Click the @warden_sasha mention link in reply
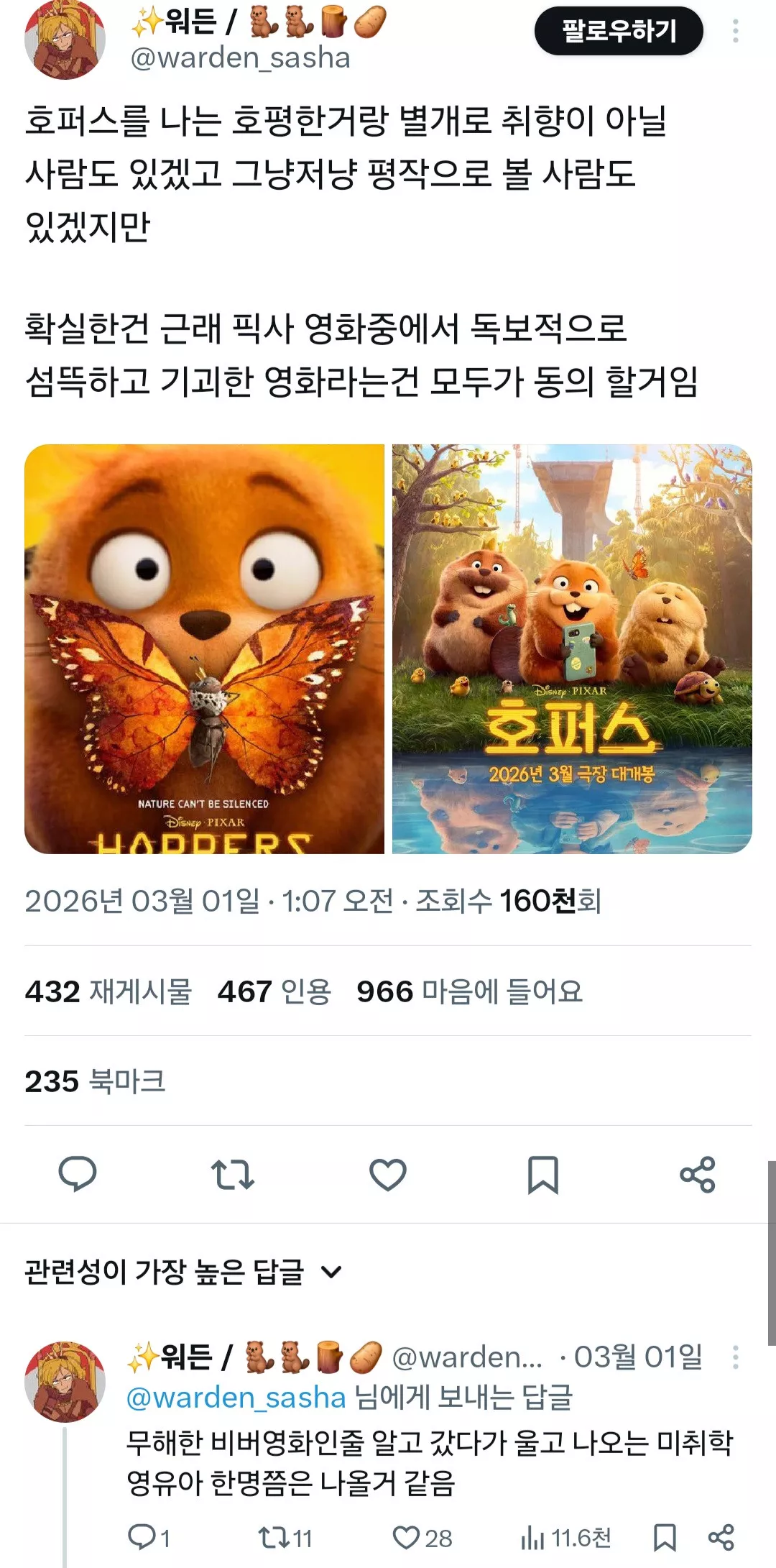Image resolution: width=776 pixels, height=1568 pixels. tap(236, 1397)
